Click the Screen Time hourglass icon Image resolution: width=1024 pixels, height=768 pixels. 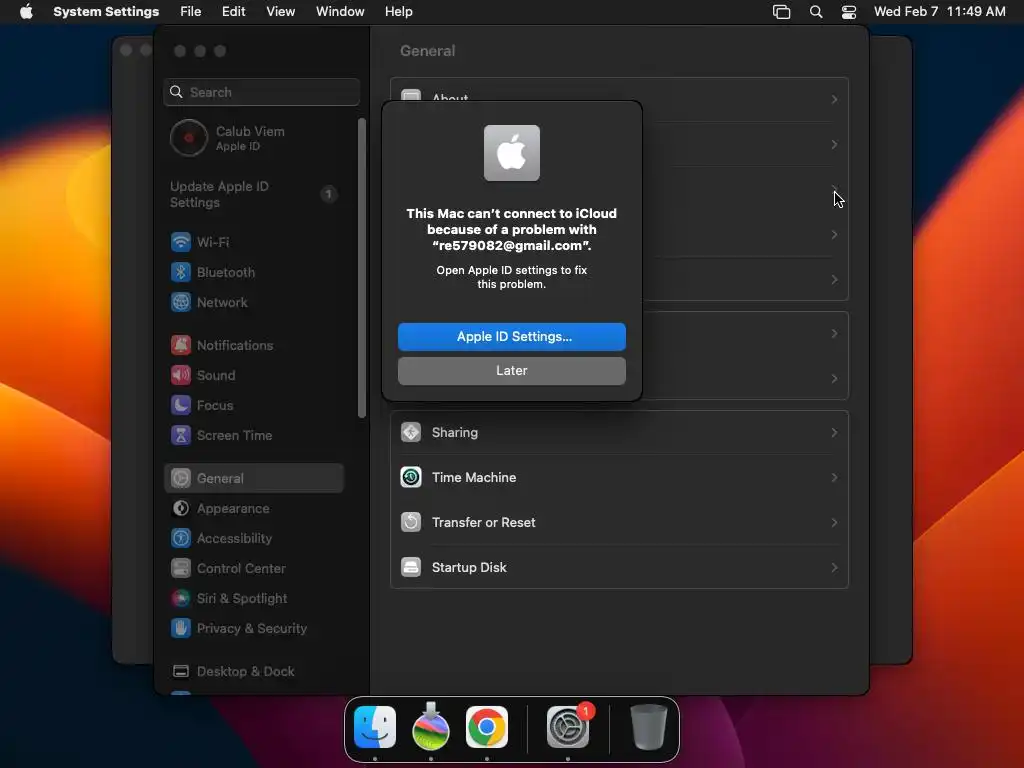[181, 435]
